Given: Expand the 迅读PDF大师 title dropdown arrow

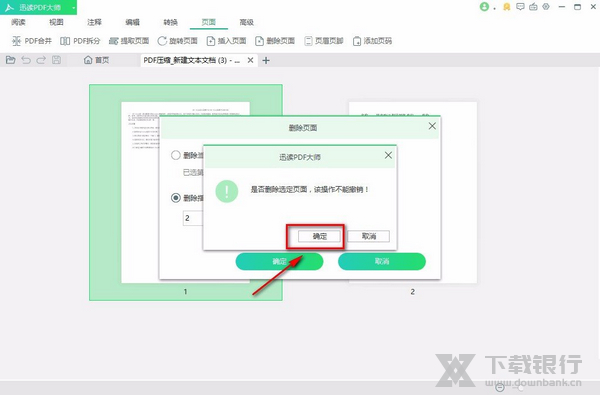Looking at the screenshot, I should 73,8.
